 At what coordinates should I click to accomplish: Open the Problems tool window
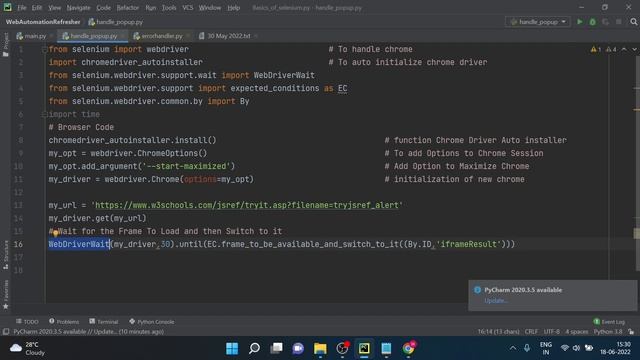point(64,322)
